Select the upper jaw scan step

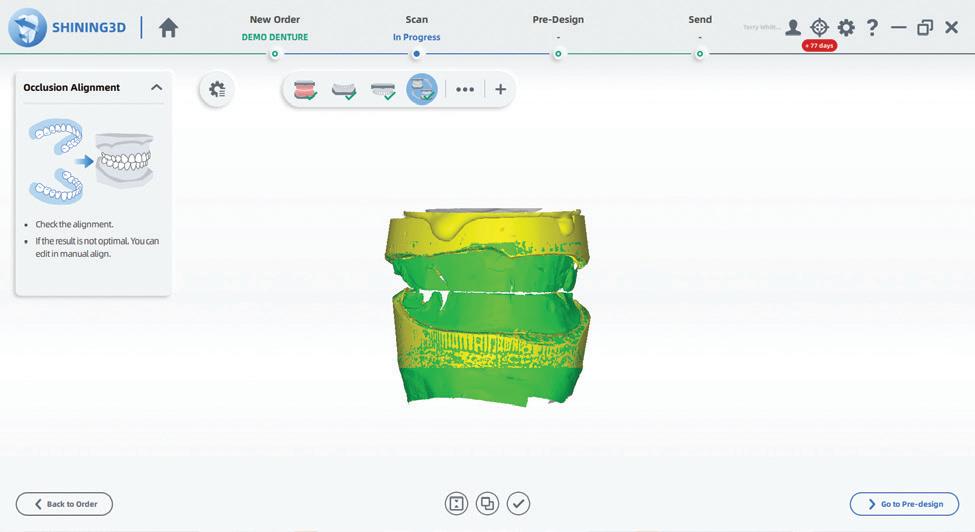(344, 91)
